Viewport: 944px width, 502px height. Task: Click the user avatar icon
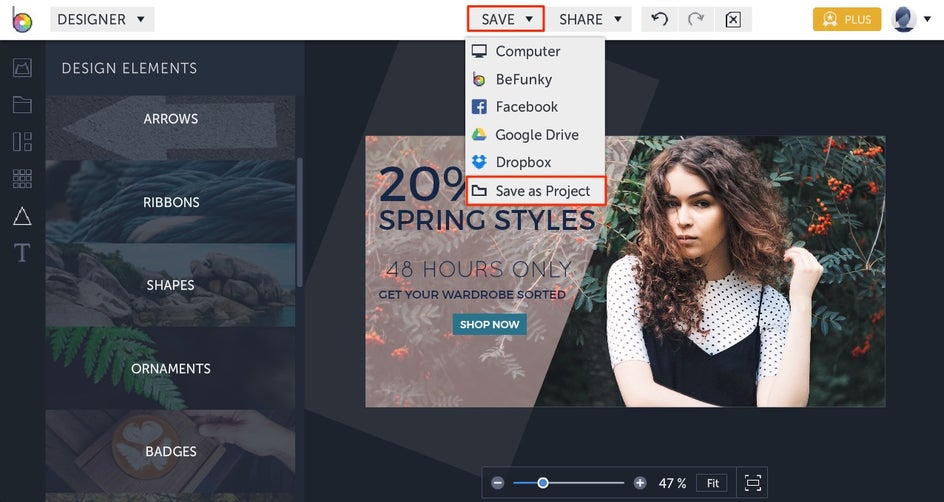[904, 19]
